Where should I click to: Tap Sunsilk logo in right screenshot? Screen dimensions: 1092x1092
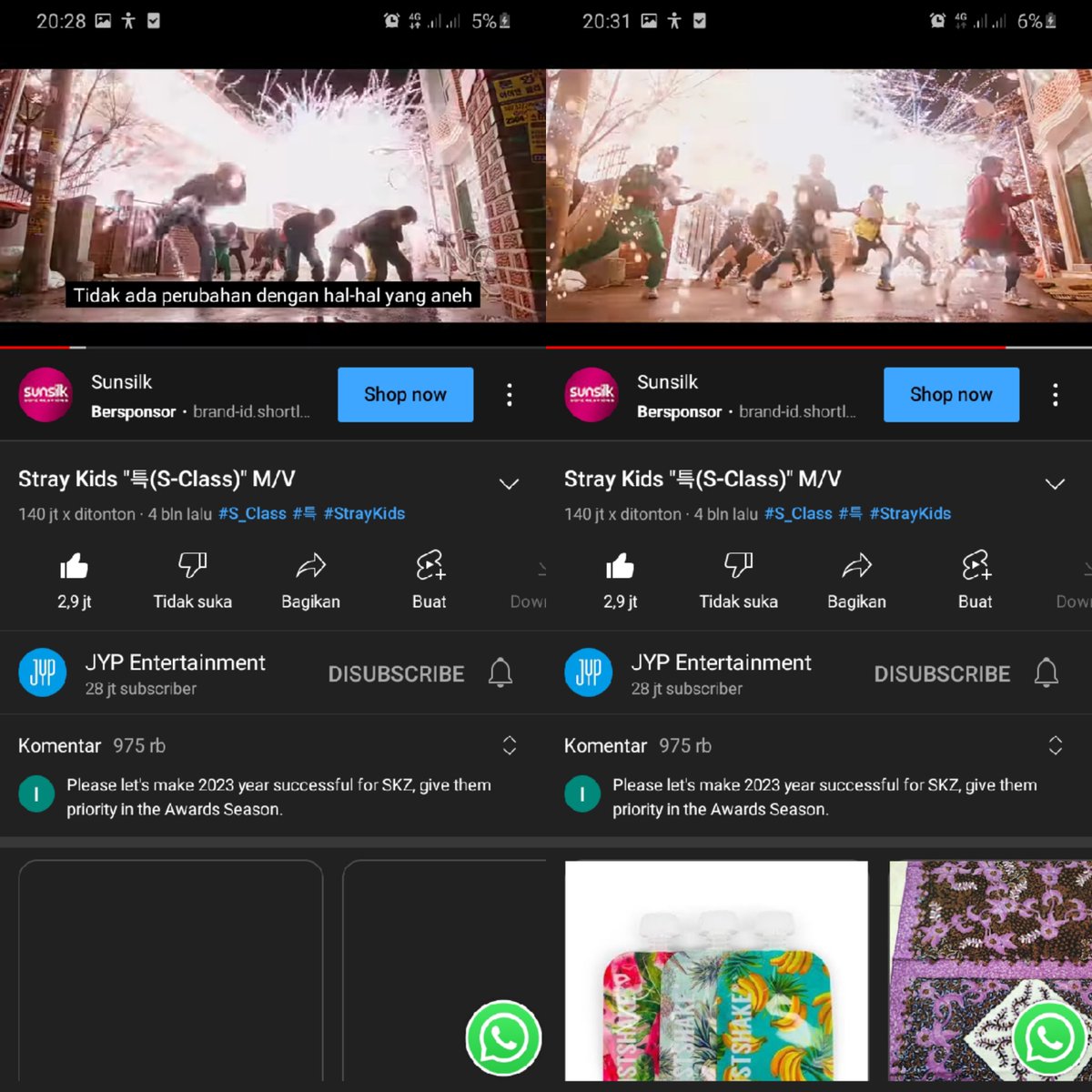point(591,395)
